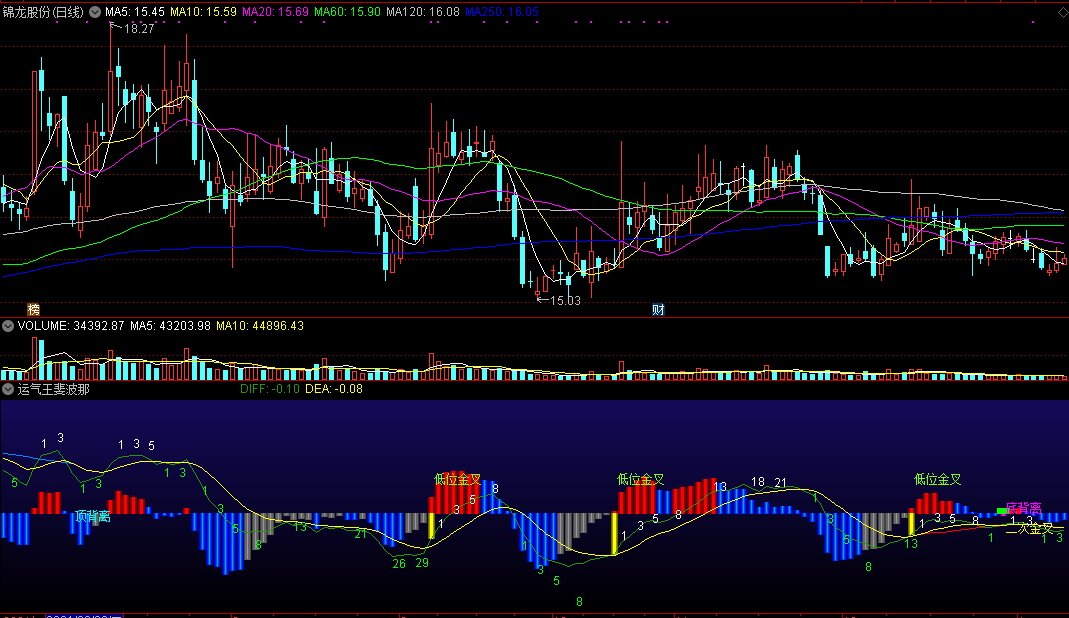Select the MA120: 16.08 label

423,12
